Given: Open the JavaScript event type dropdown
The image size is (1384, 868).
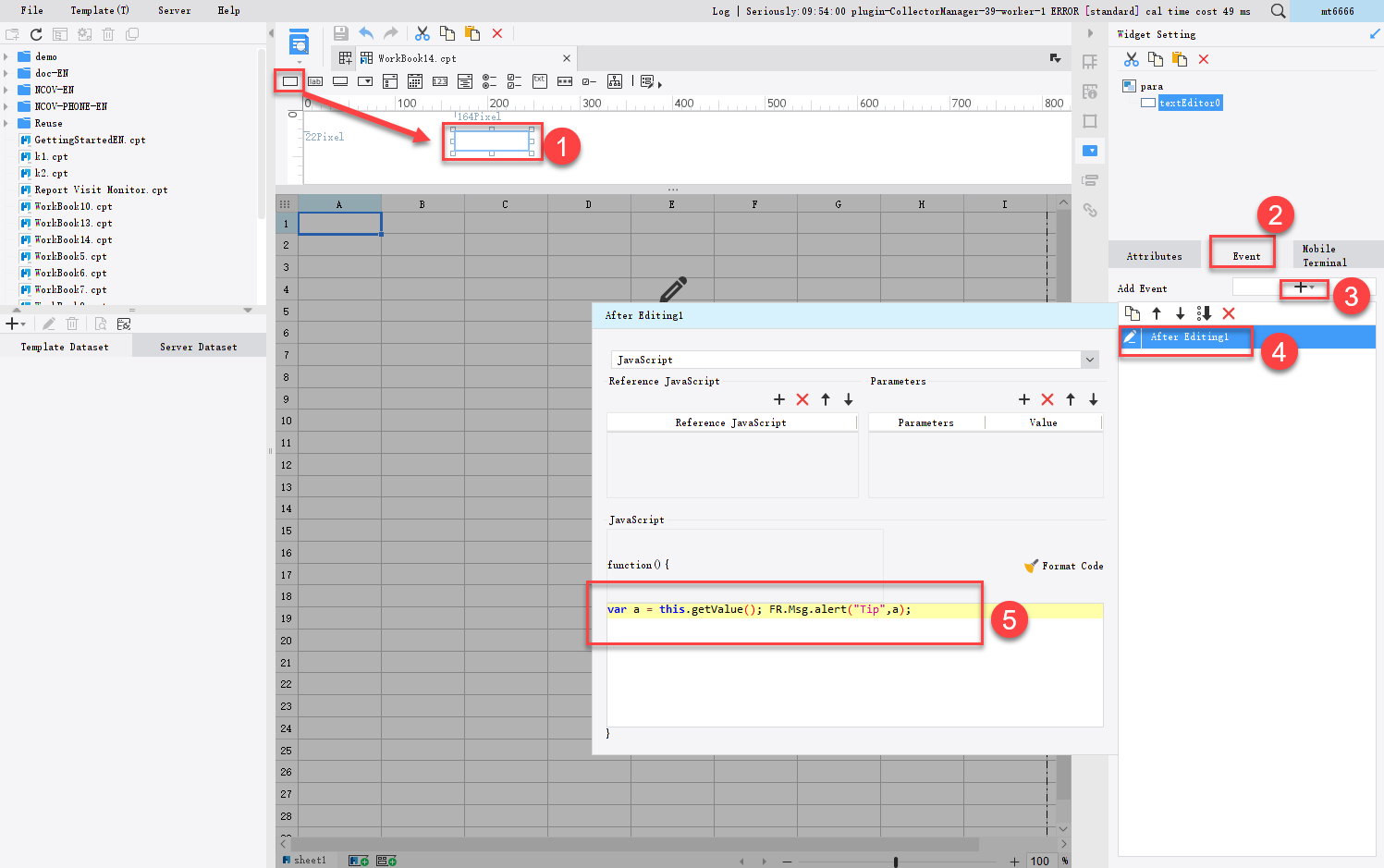Looking at the screenshot, I should point(1090,359).
